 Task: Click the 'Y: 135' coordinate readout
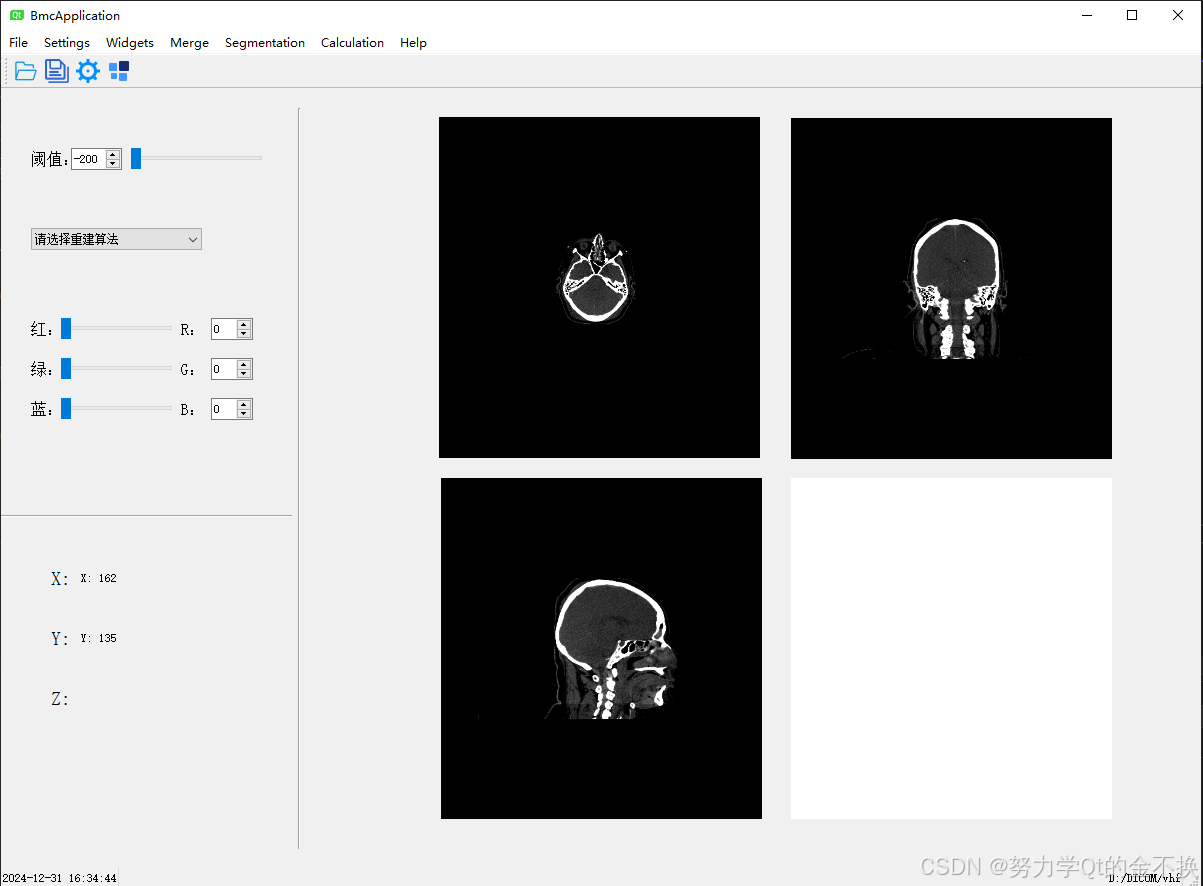98,638
